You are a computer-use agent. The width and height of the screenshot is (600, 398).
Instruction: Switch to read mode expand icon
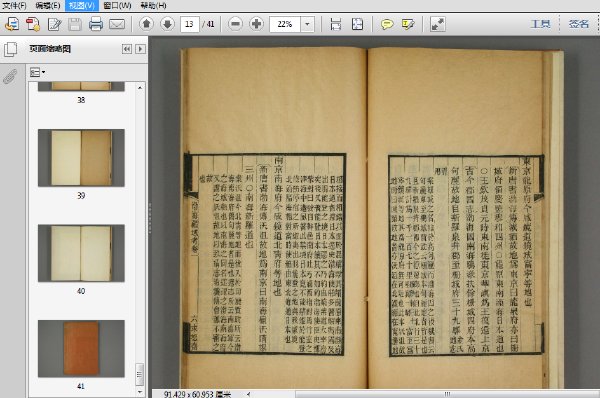pyautogui.click(x=437, y=24)
